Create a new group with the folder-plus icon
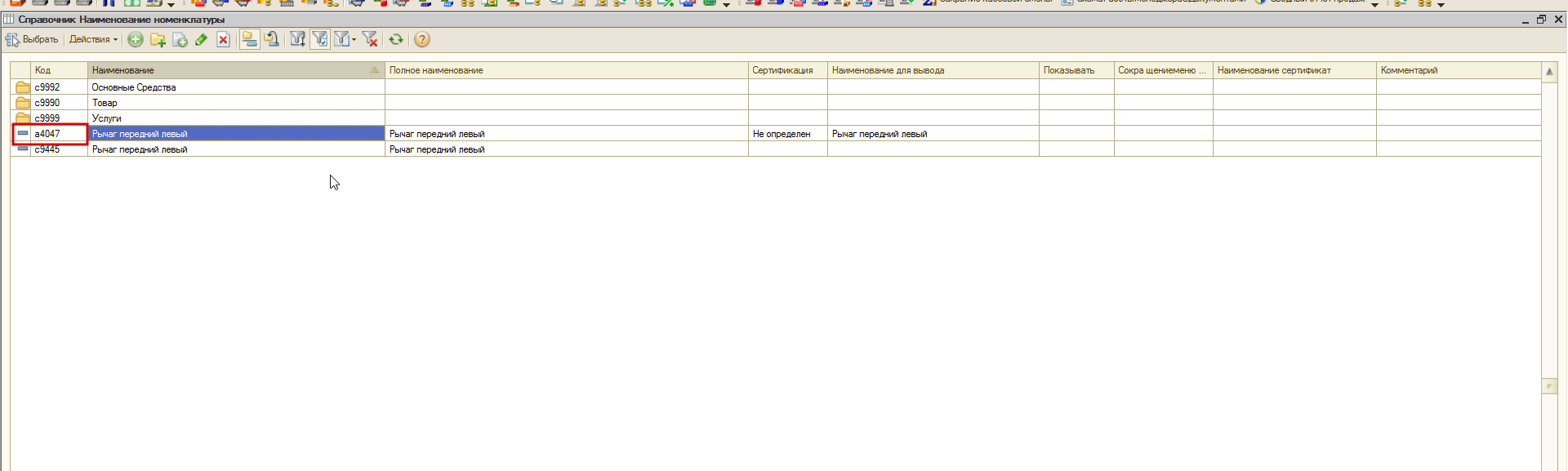The height and width of the screenshot is (471, 1568). pyautogui.click(x=158, y=39)
